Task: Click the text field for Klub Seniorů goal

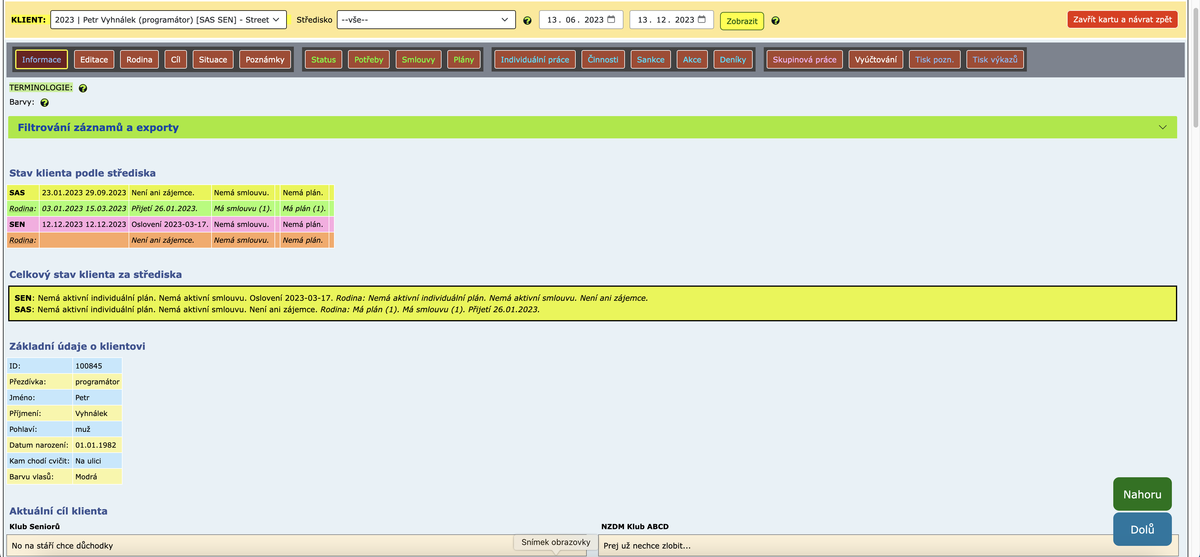Action: [x=260, y=545]
